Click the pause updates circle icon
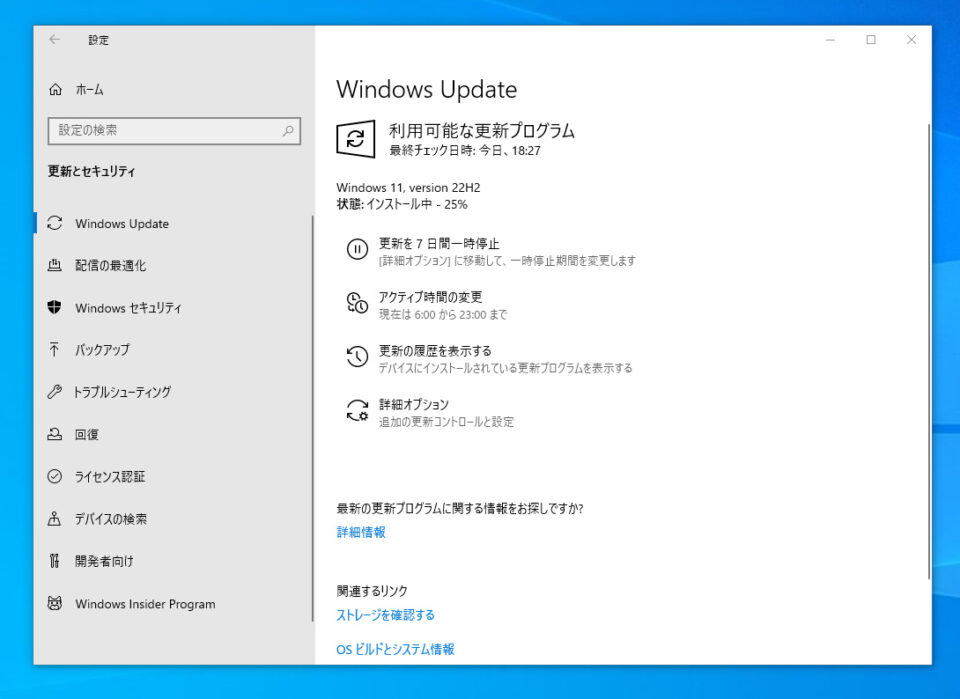 tap(358, 250)
